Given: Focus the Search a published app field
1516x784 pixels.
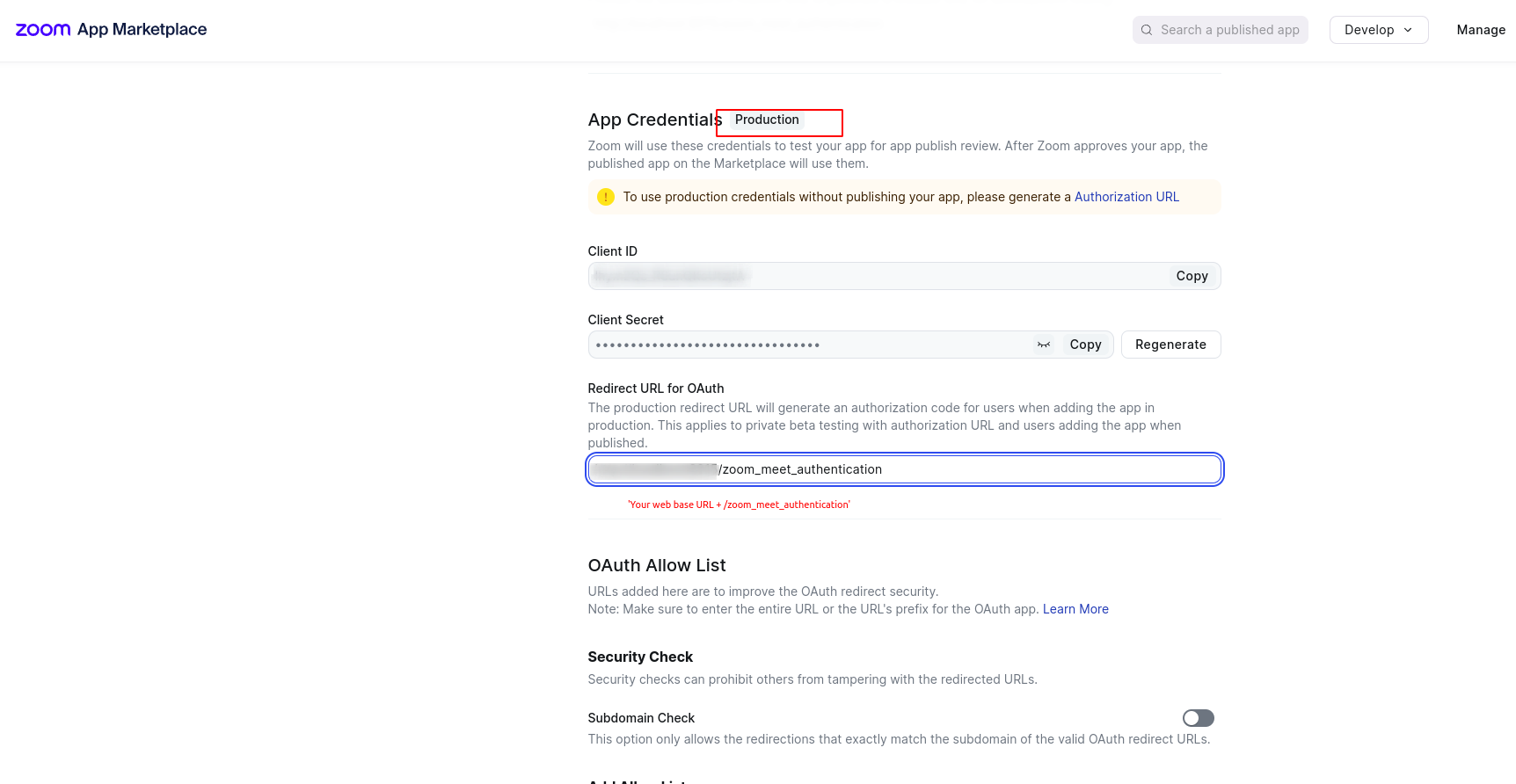Looking at the screenshot, I should pos(1229,30).
